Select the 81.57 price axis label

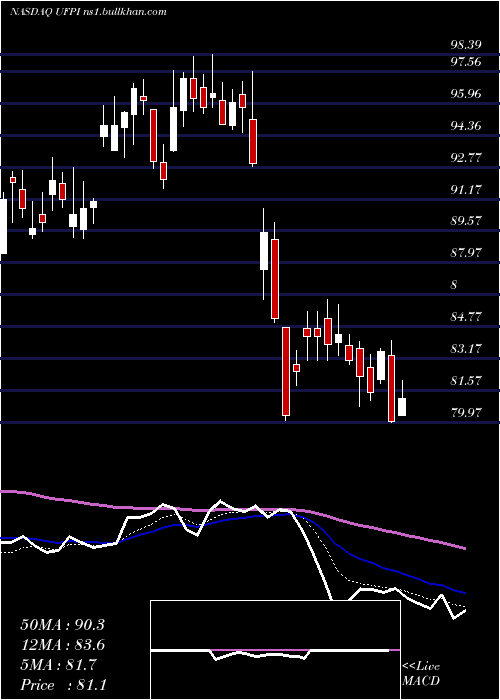[466, 381]
